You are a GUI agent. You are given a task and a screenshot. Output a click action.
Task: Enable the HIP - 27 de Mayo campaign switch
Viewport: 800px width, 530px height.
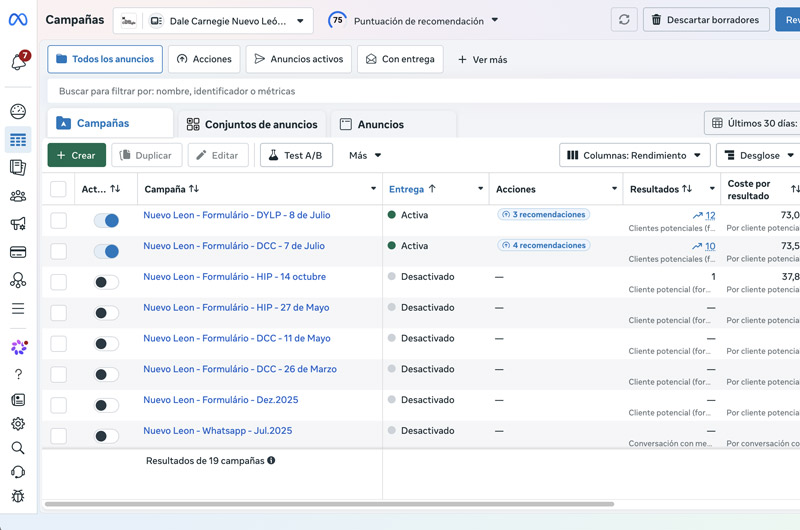[106, 313]
